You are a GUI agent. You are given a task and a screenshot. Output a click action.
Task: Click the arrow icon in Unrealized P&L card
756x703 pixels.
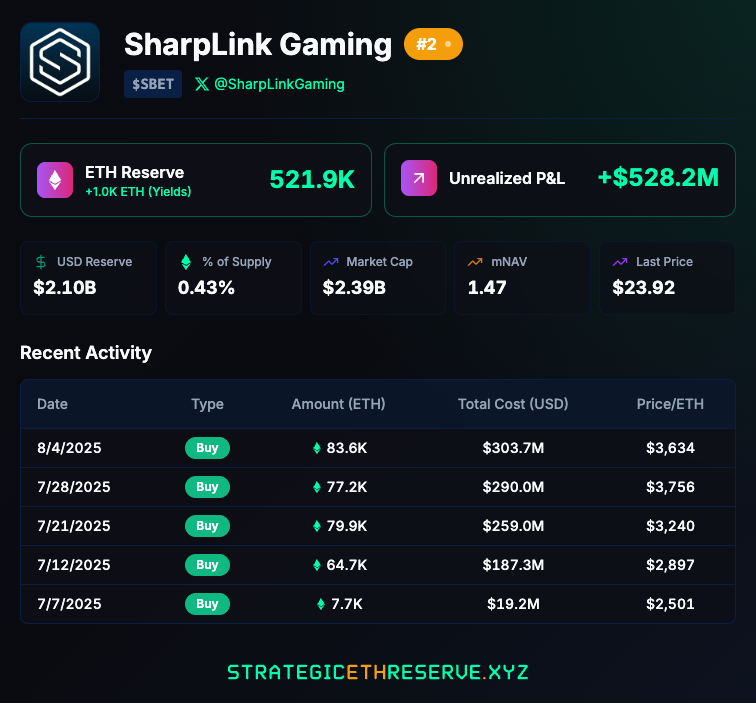[418, 178]
